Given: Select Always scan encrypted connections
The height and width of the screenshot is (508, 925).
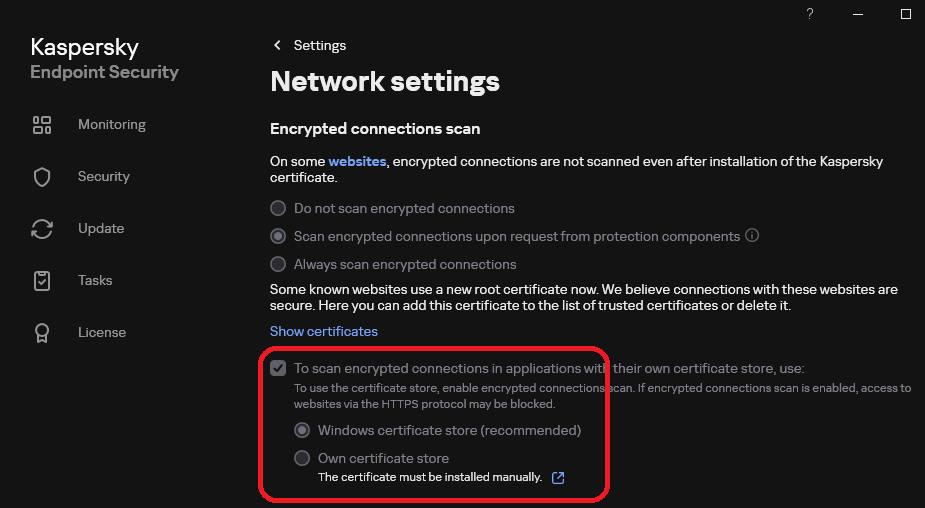Looking at the screenshot, I should (278, 265).
